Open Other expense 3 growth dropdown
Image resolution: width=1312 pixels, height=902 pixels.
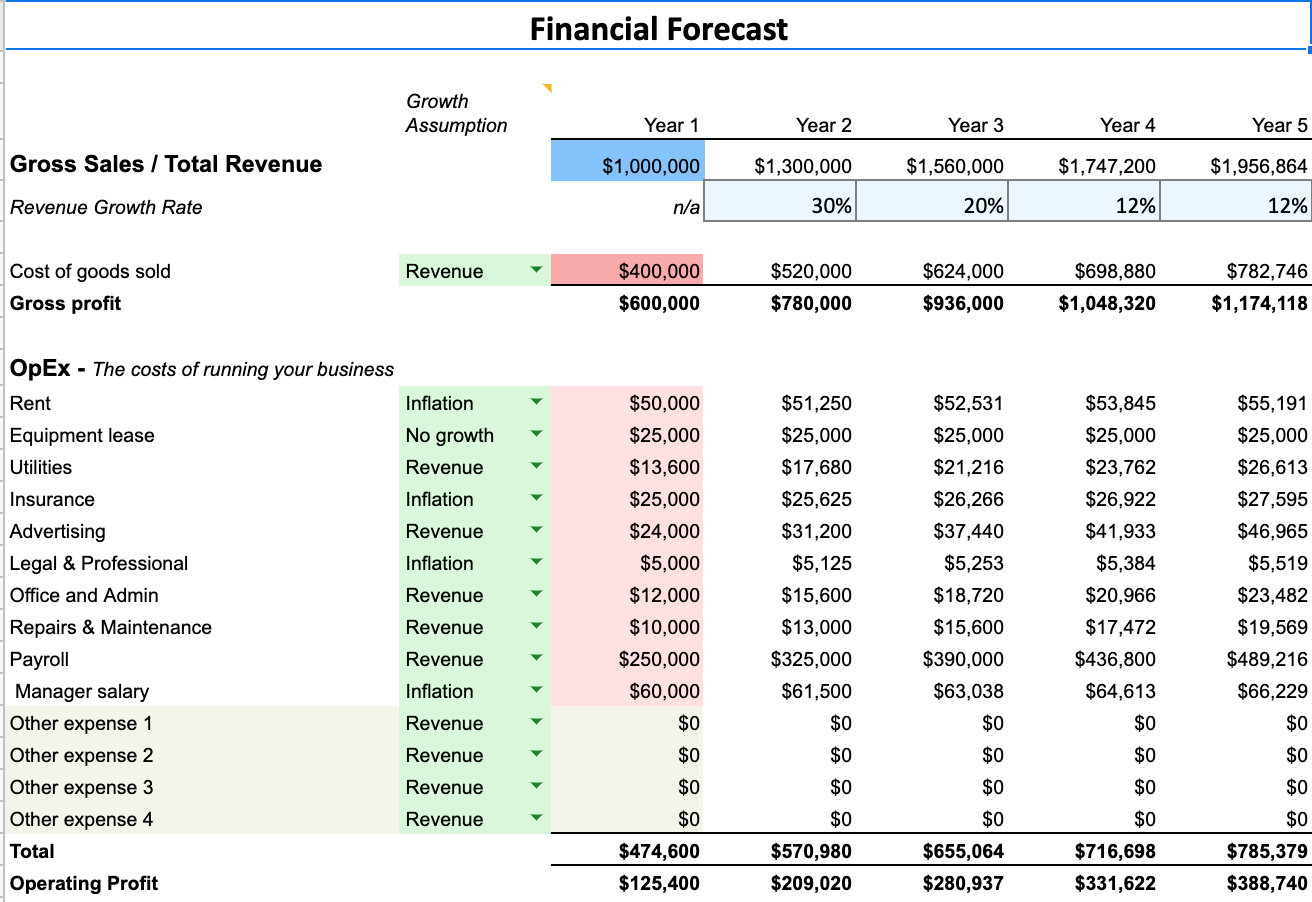tap(536, 786)
